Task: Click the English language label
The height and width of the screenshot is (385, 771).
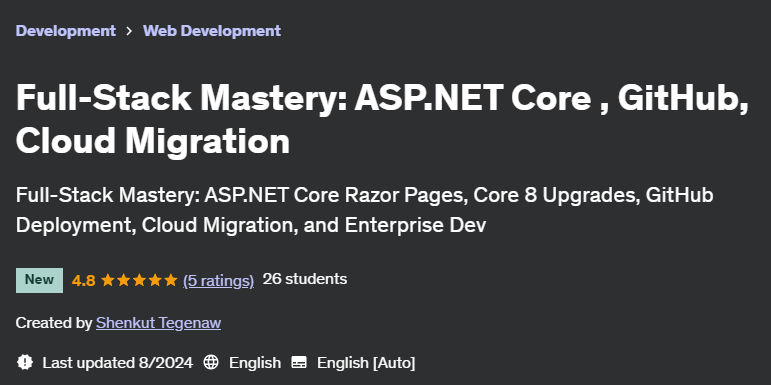Action: pyautogui.click(x=255, y=363)
